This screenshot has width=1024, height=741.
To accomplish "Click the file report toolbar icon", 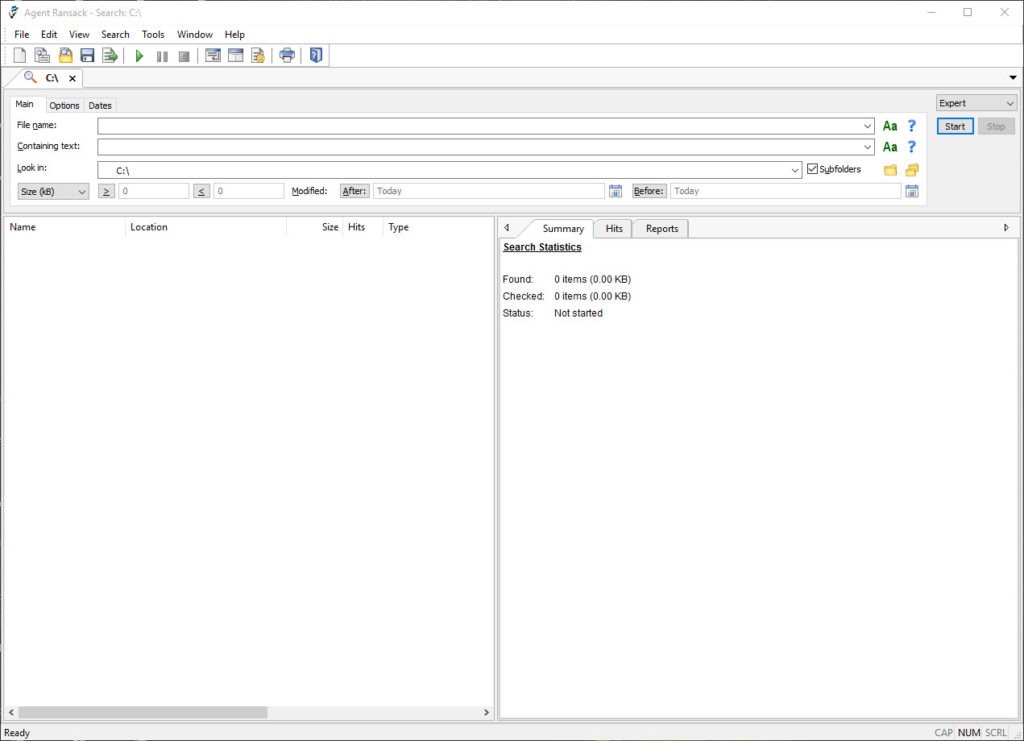I will coord(258,56).
